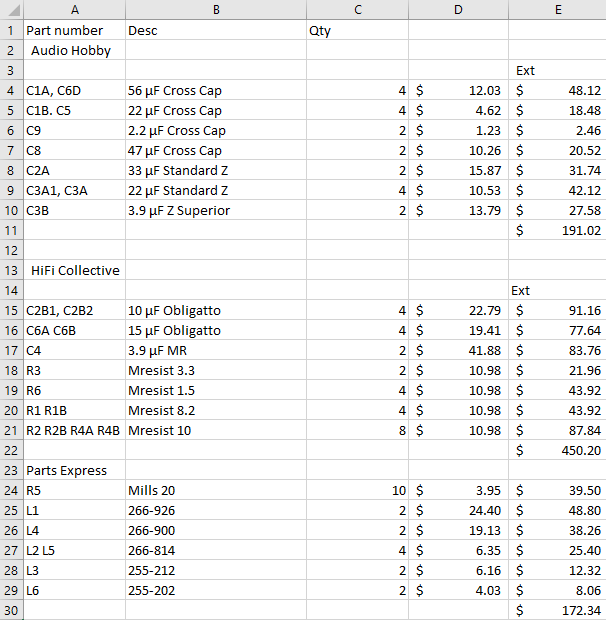
Task: Select '3.9 µF Z Superior' cell
Action: coord(216,210)
